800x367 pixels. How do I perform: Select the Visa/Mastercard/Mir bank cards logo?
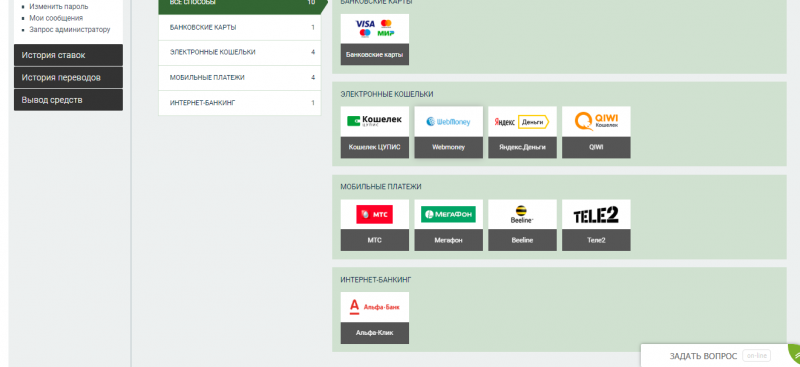pyautogui.click(x=374, y=29)
